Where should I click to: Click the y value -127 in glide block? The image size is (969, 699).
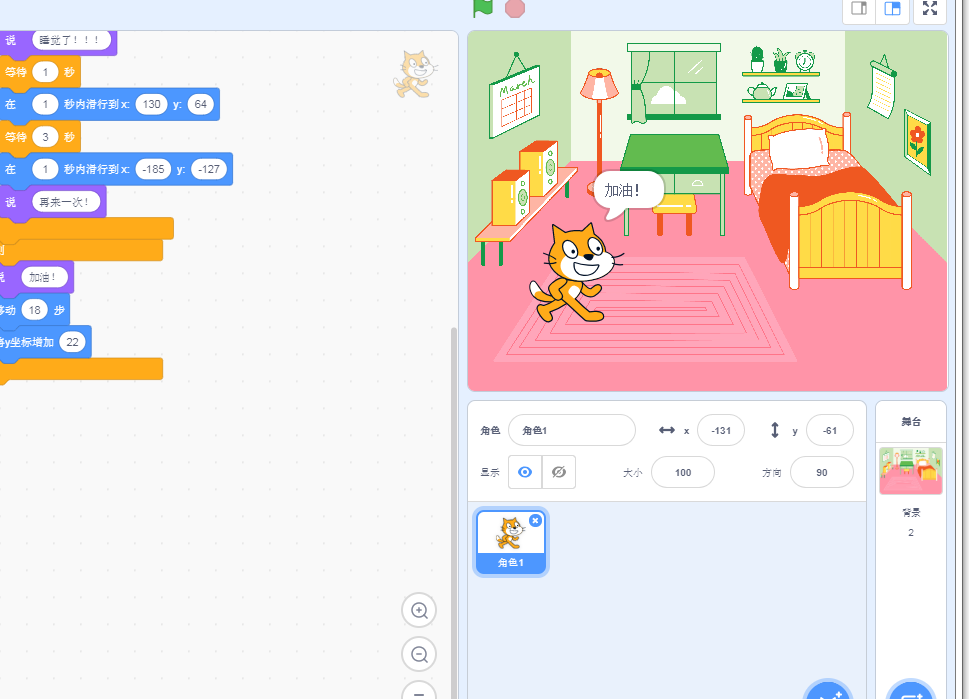pyautogui.click(x=209, y=169)
